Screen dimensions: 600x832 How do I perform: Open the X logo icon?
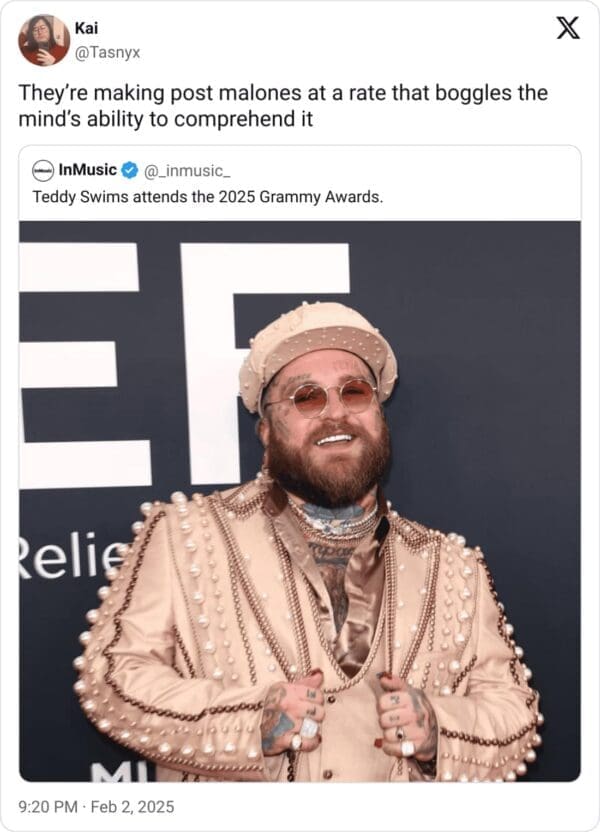point(568,28)
